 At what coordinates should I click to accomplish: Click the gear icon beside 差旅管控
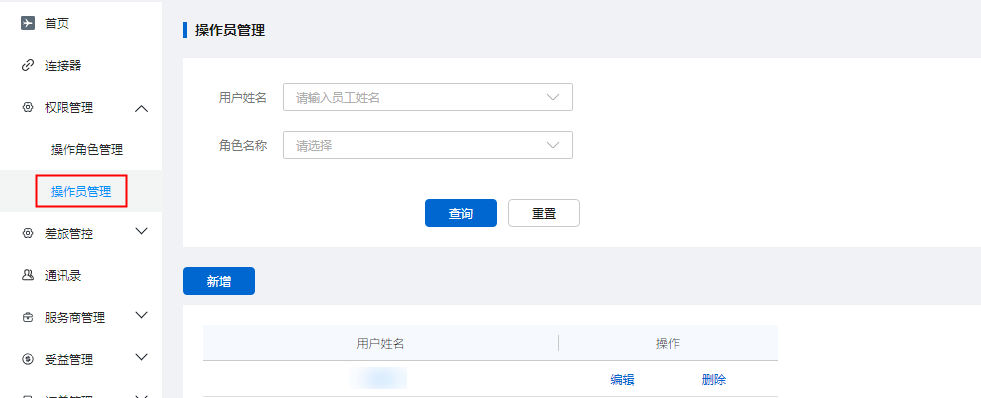pyautogui.click(x=28, y=233)
